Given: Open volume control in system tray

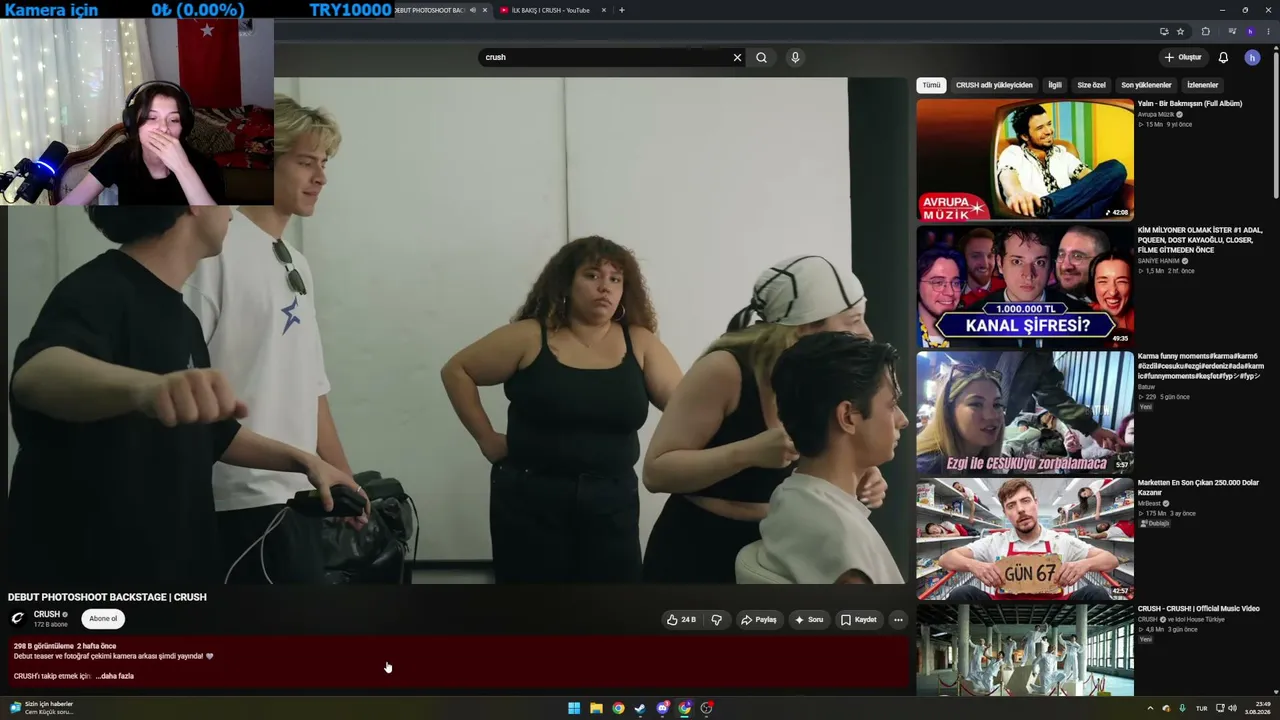Looking at the screenshot, I should [1232, 708].
